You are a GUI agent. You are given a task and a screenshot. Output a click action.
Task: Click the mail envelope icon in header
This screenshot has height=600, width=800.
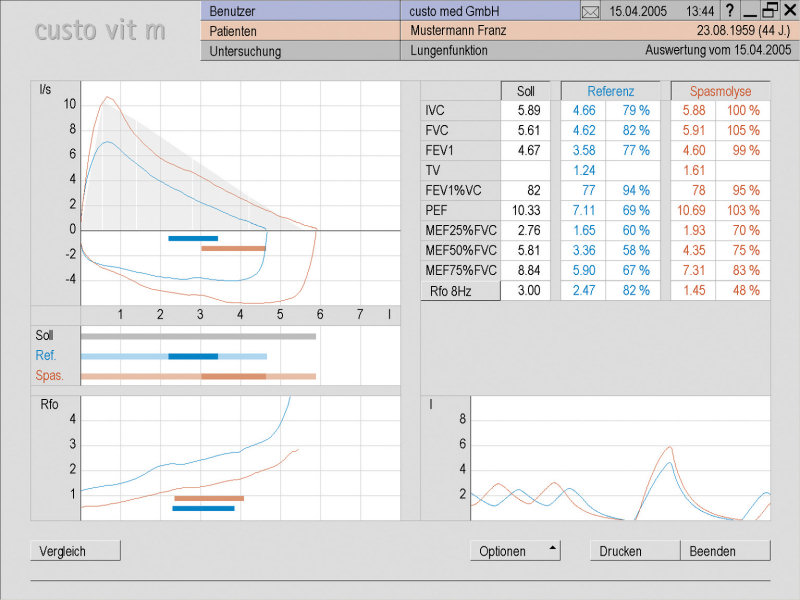pos(590,11)
